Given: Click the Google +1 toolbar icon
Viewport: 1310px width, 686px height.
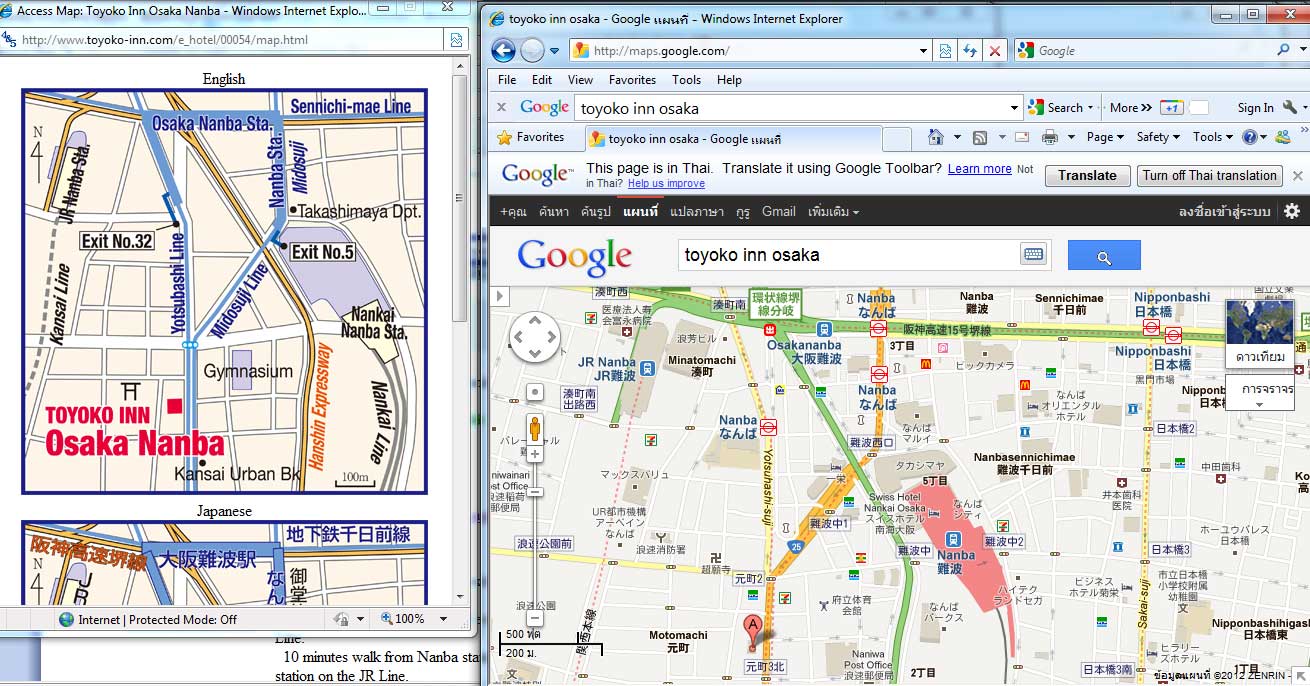Looking at the screenshot, I should click(x=1172, y=108).
